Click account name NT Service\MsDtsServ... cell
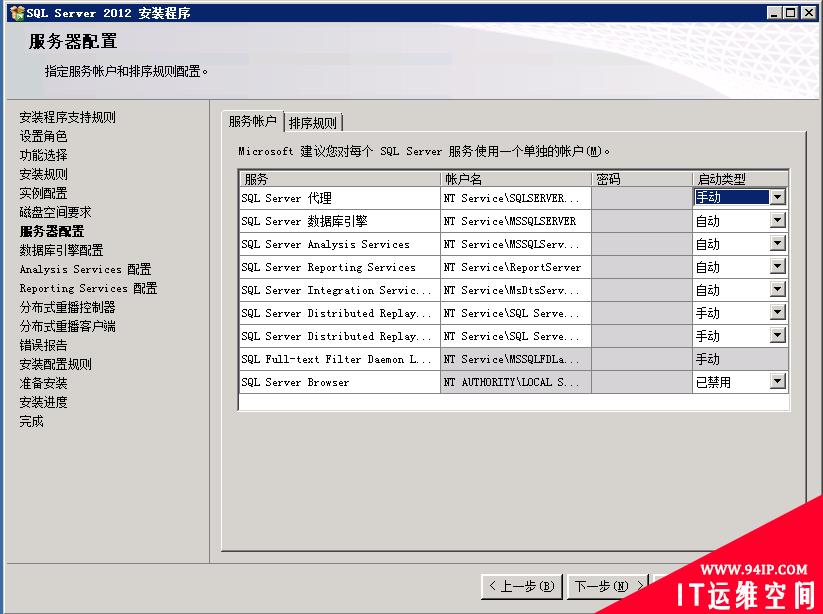 tap(516, 290)
